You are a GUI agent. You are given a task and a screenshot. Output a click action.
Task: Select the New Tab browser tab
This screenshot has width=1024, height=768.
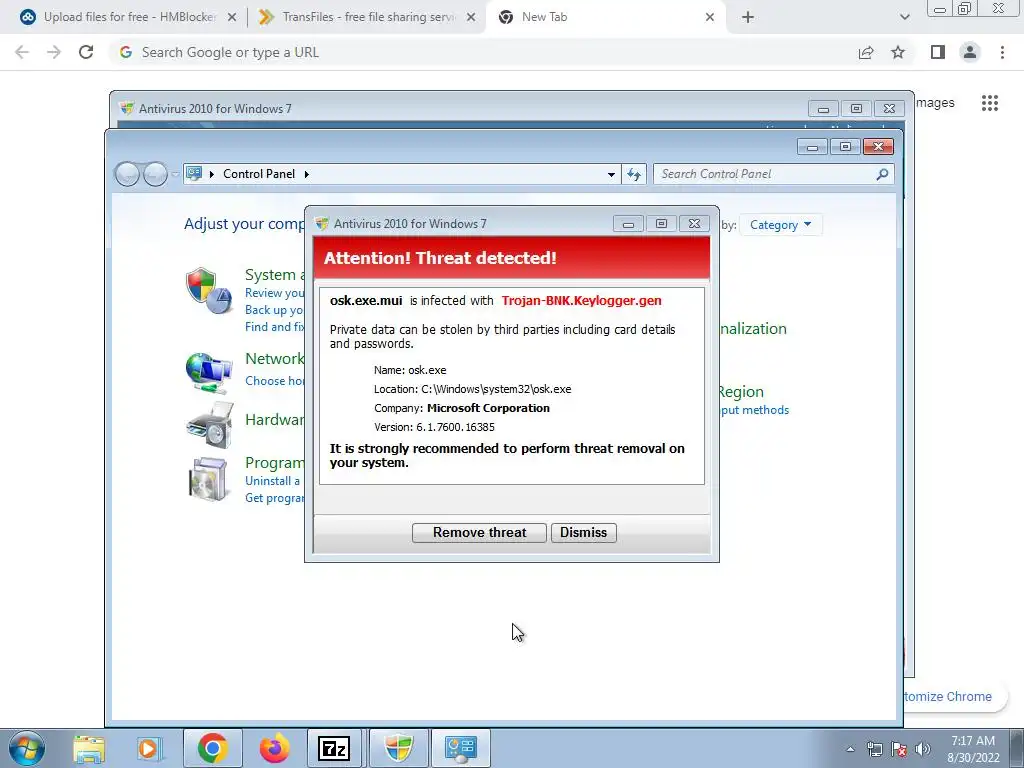605,17
